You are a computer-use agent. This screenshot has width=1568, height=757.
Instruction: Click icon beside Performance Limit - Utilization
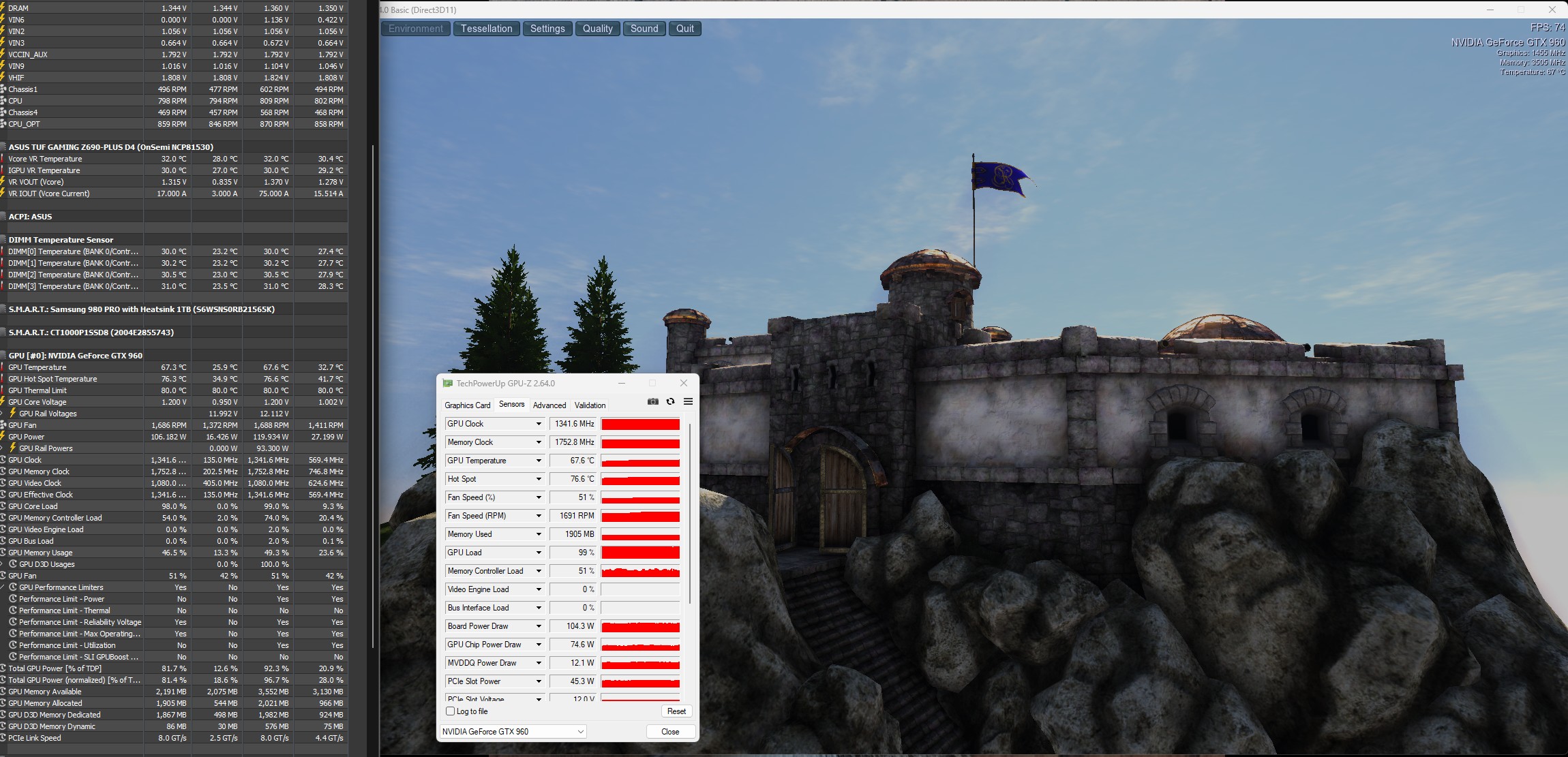tap(13, 645)
